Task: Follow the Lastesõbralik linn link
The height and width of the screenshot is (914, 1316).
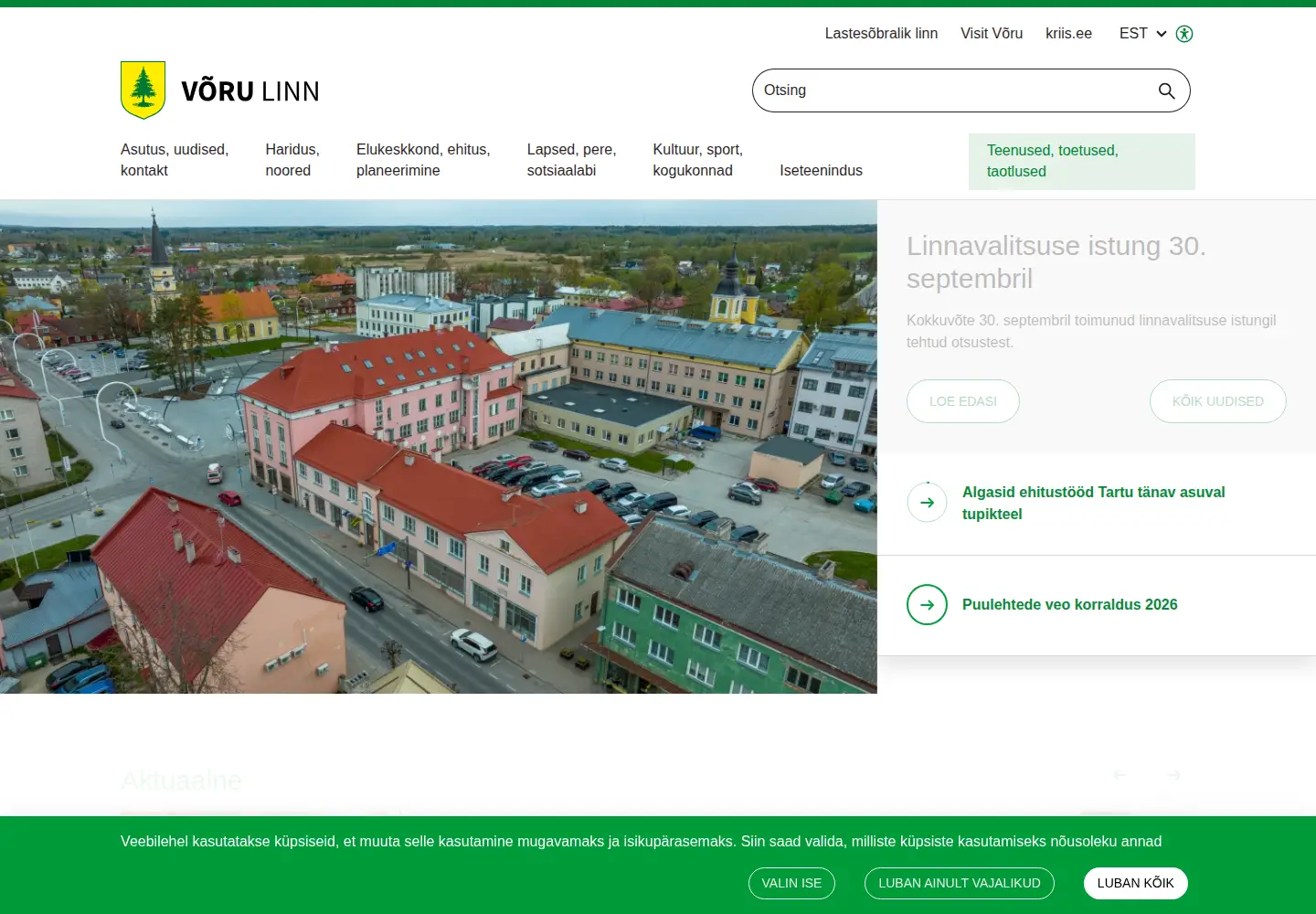Action: pyautogui.click(x=881, y=34)
